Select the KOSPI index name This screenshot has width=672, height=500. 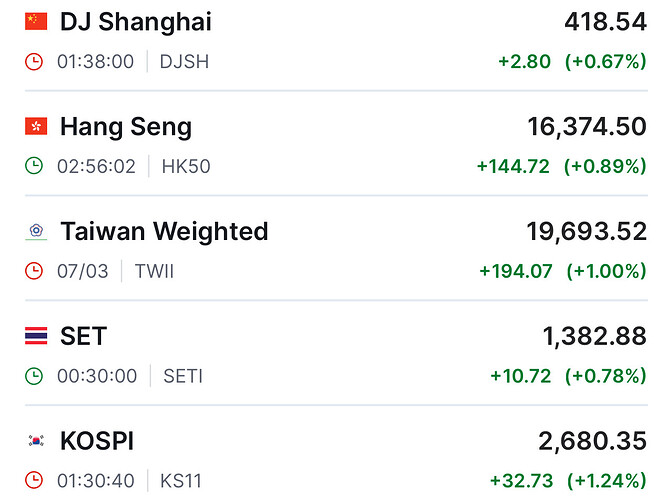97,442
